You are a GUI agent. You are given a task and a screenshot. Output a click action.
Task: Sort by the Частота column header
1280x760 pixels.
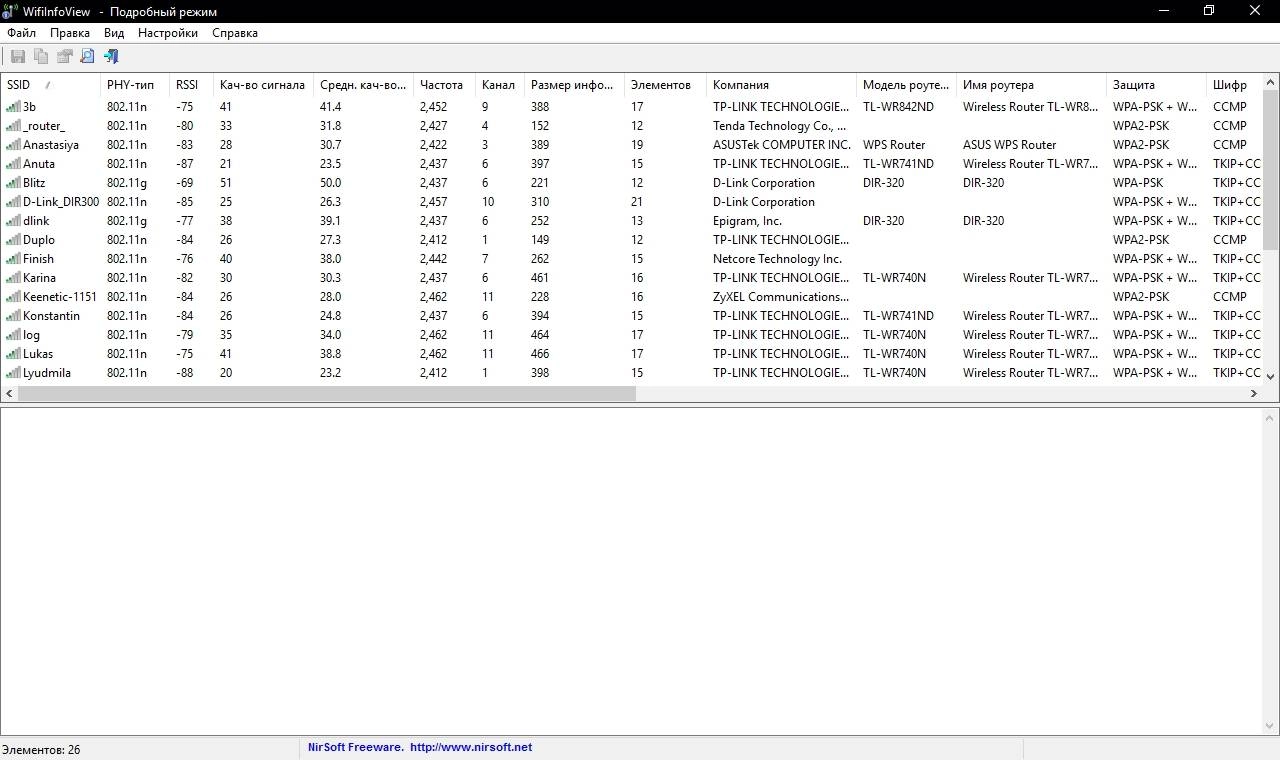[444, 85]
